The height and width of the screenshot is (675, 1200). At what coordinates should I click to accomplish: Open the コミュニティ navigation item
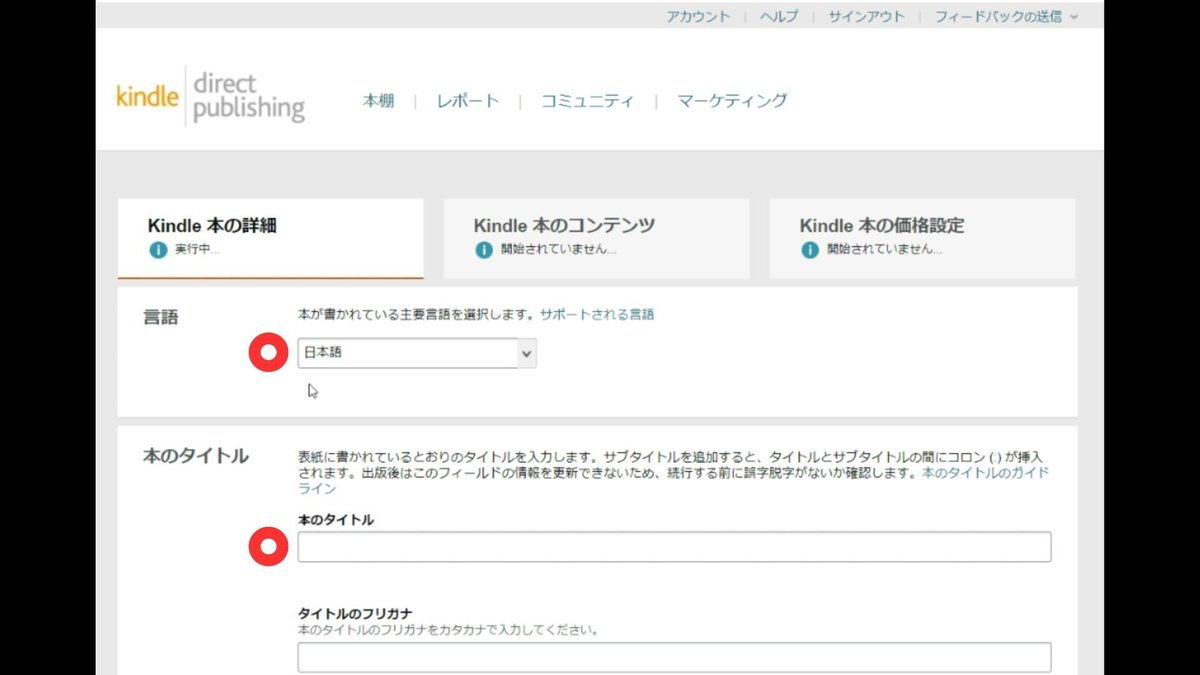(587, 100)
